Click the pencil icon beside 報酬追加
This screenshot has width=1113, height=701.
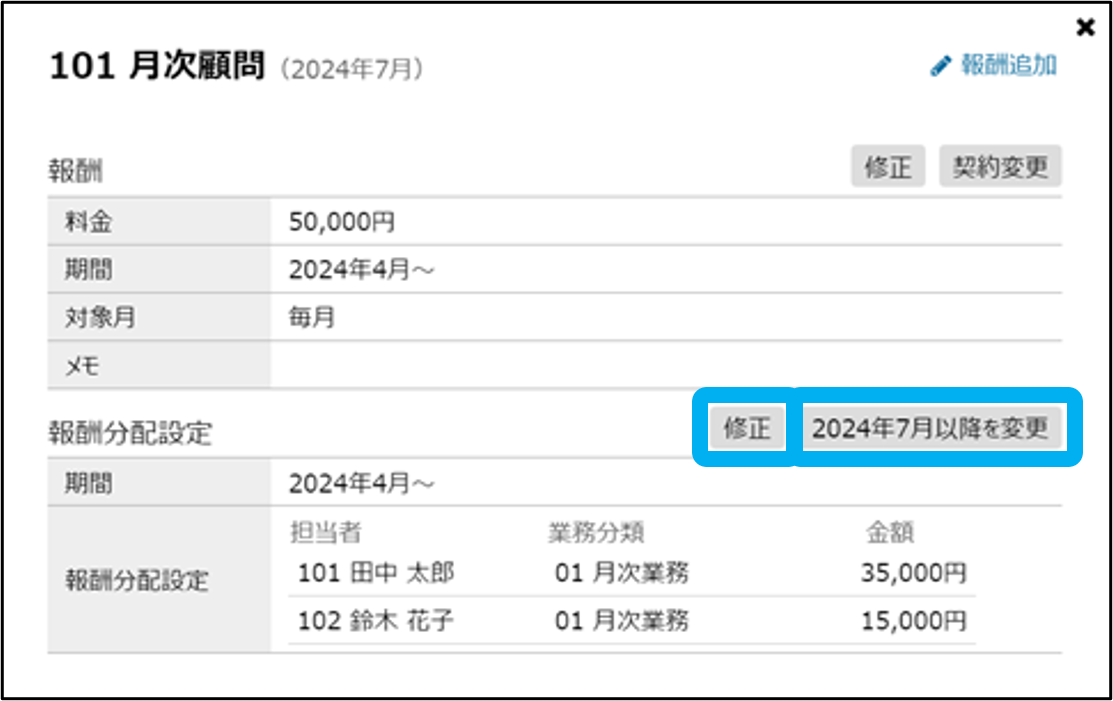939,67
